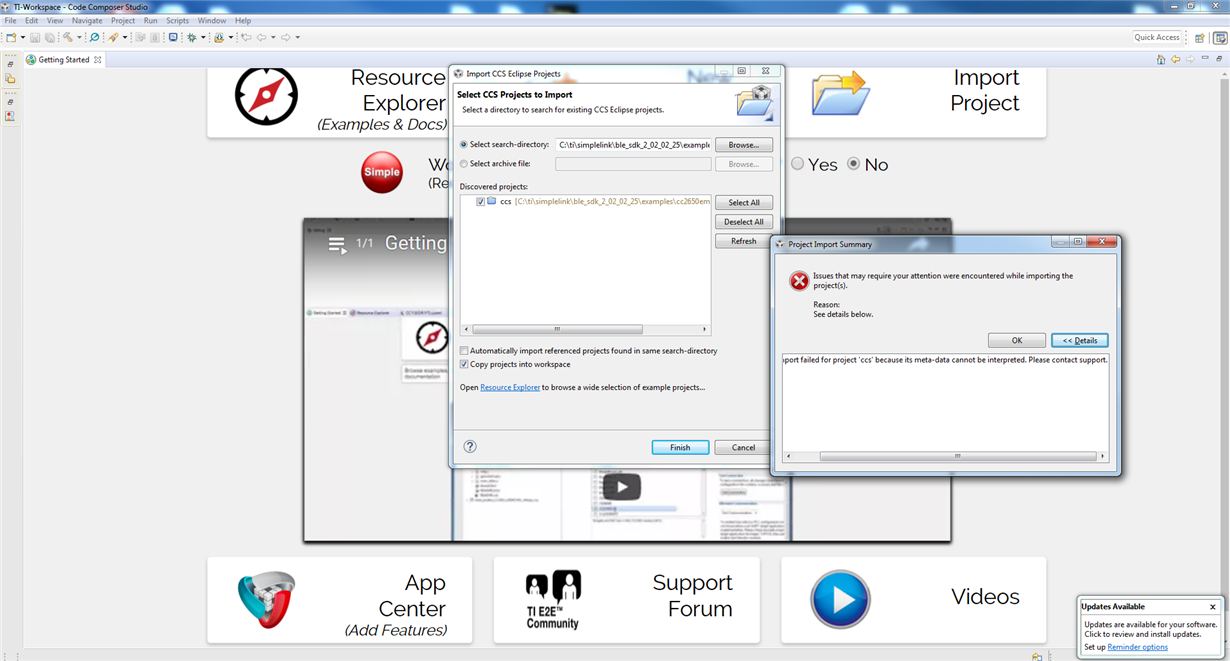Click the help question mark icon in dialog
1230x661 pixels.
[470, 447]
